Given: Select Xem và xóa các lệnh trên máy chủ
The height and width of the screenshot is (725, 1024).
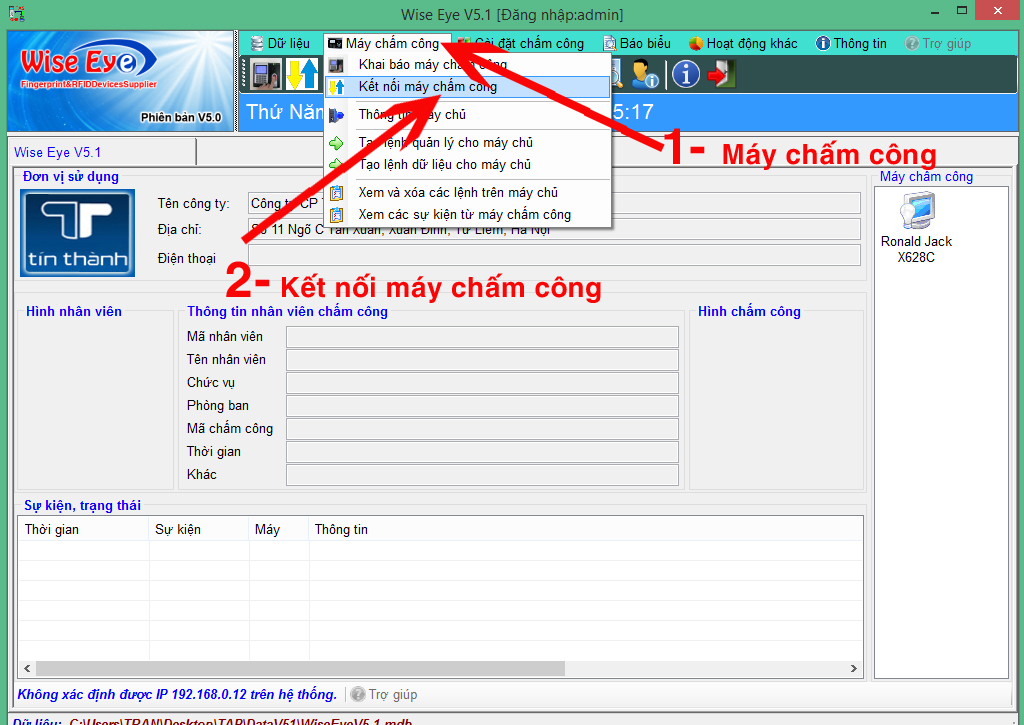Looking at the screenshot, I should 458,193.
